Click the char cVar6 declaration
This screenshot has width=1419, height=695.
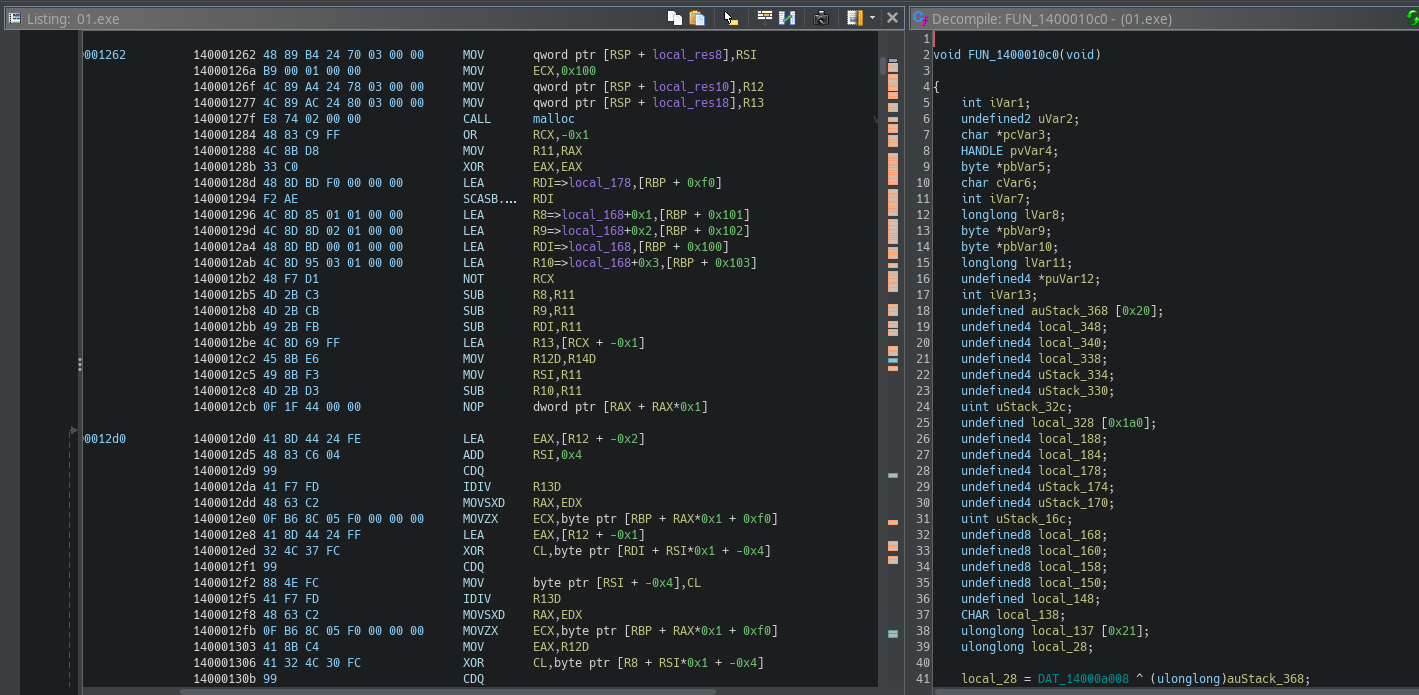[x=999, y=183]
